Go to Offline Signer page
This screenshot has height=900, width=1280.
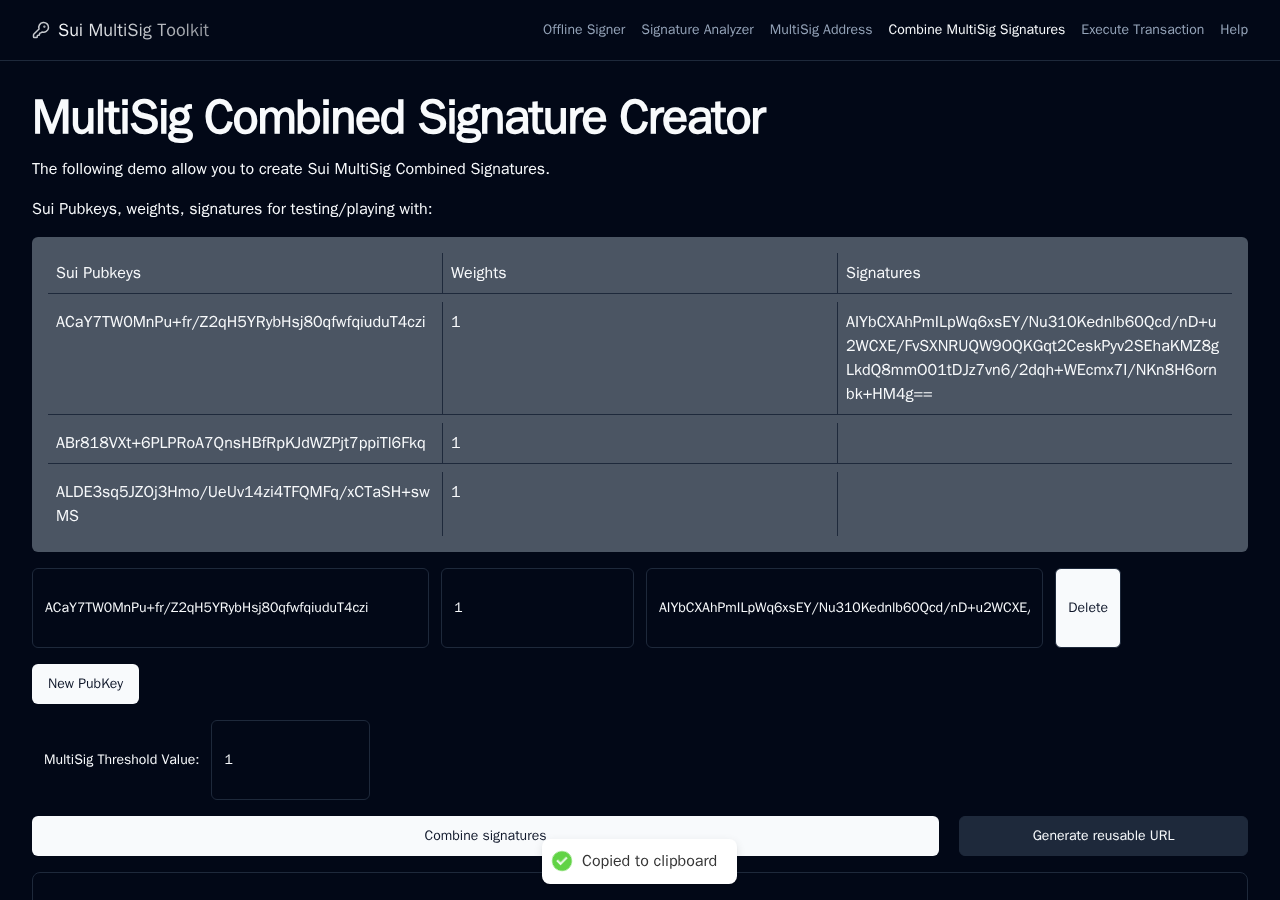(x=584, y=30)
